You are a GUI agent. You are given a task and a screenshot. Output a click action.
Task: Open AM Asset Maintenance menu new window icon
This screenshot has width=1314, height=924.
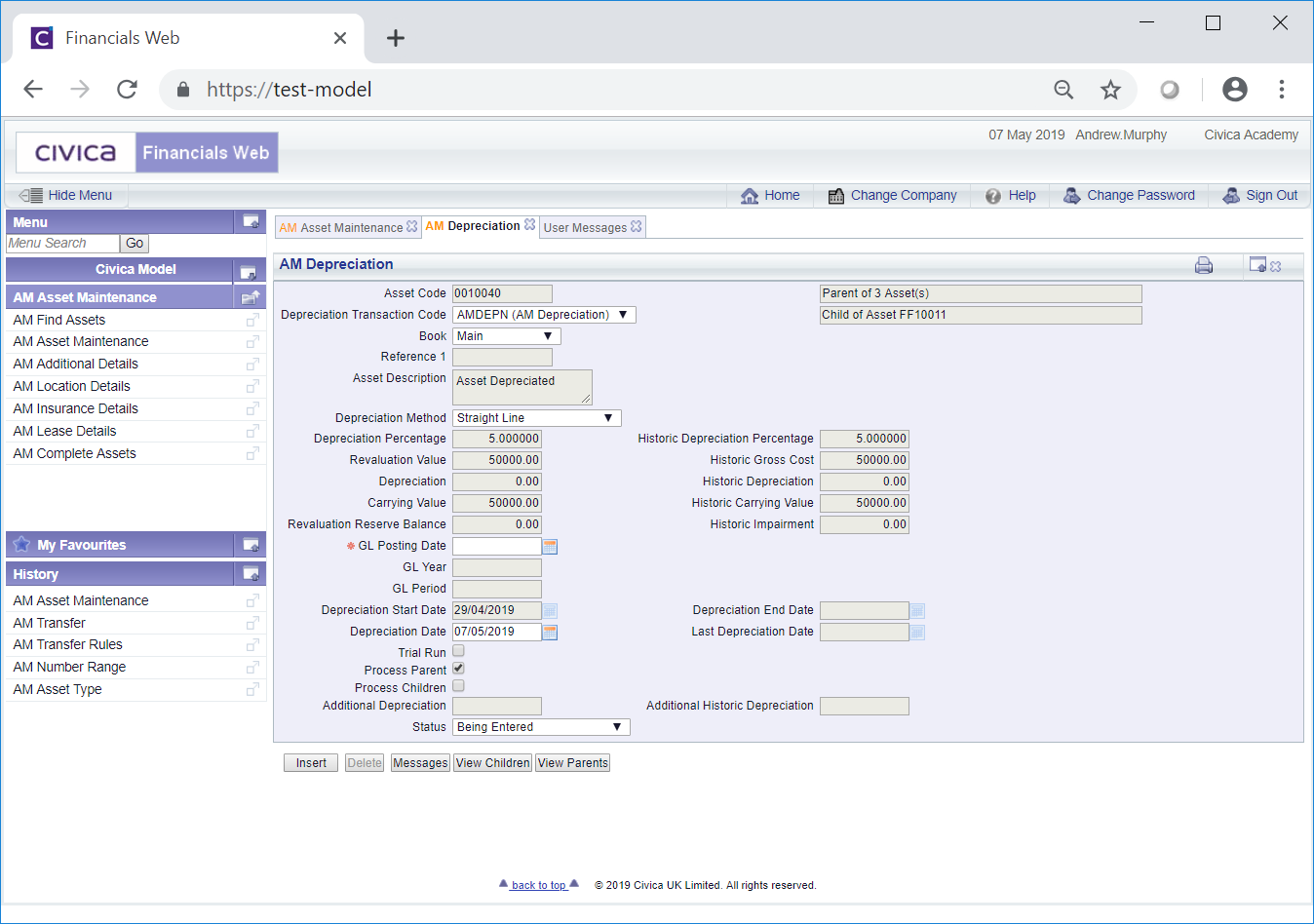point(252,342)
